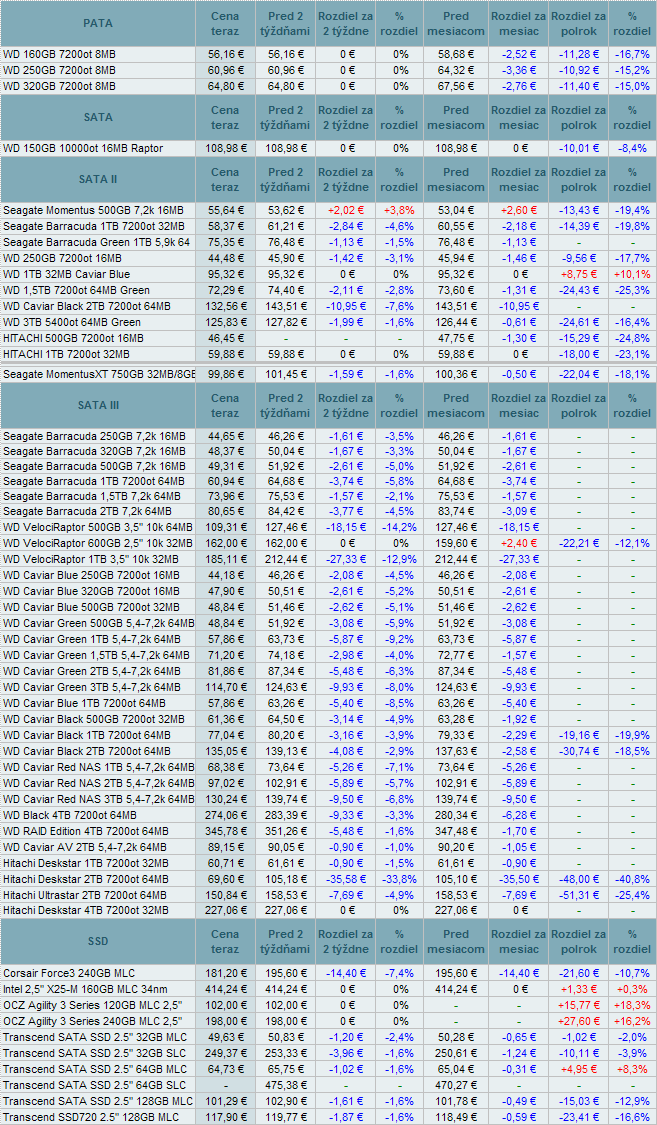Select WD Caviar Black 500GB 7200ot 32MB name
Screen dimensions: 657x1125
(x=94, y=720)
